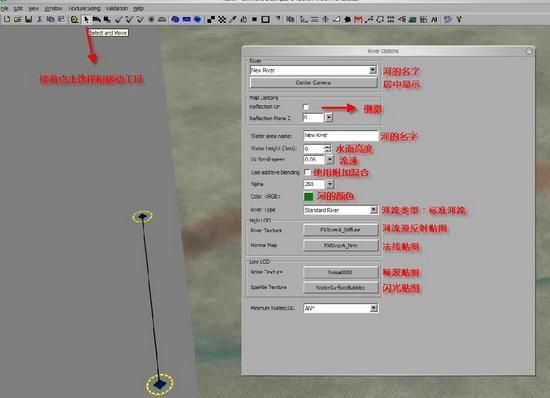This screenshot has height=398, width=550.
Task: Open the Edit menu
Action: click(x=18, y=8)
